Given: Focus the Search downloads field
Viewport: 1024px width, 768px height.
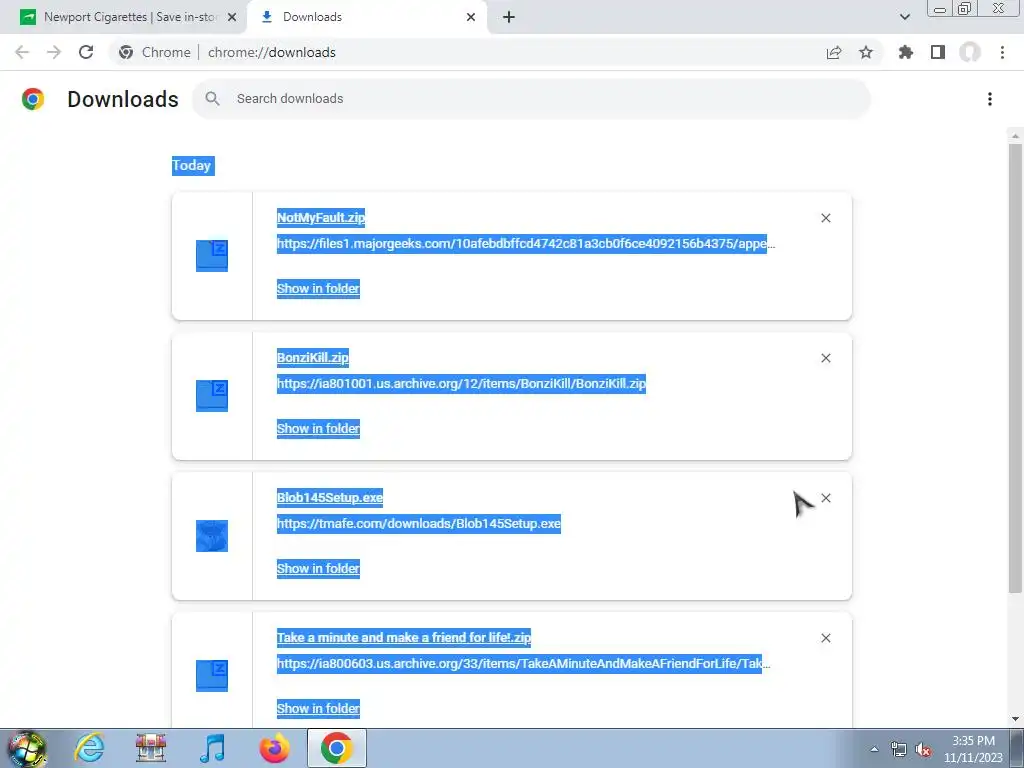Looking at the screenshot, I should [531, 99].
